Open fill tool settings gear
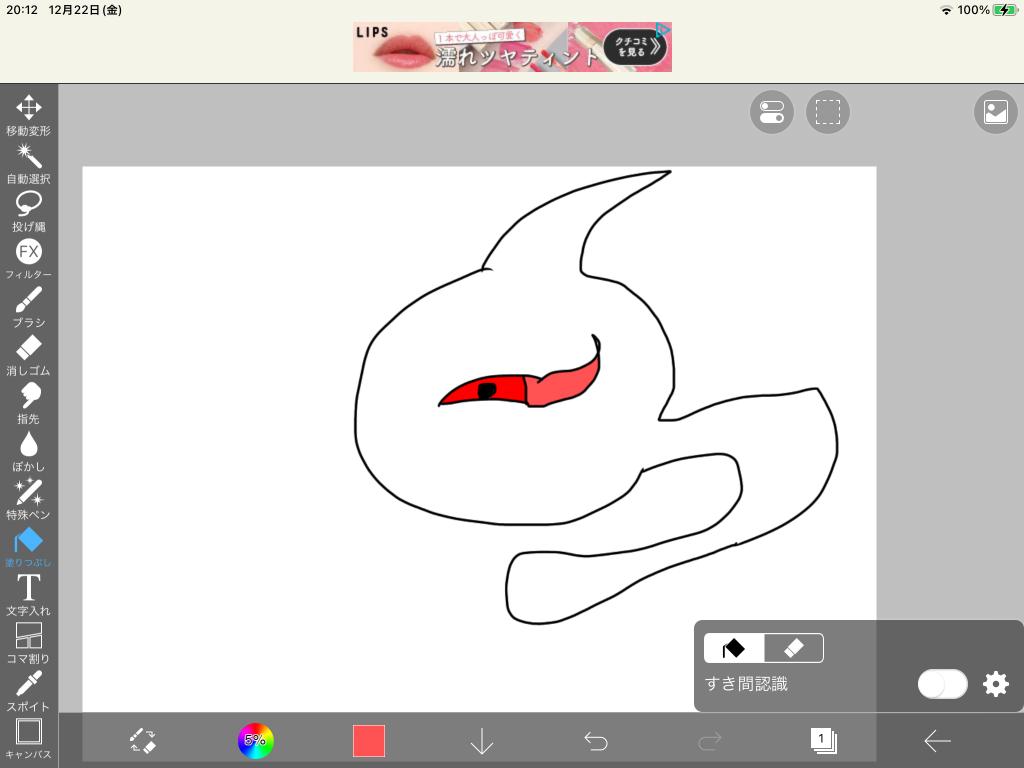Image resolution: width=1024 pixels, height=768 pixels. [996, 684]
